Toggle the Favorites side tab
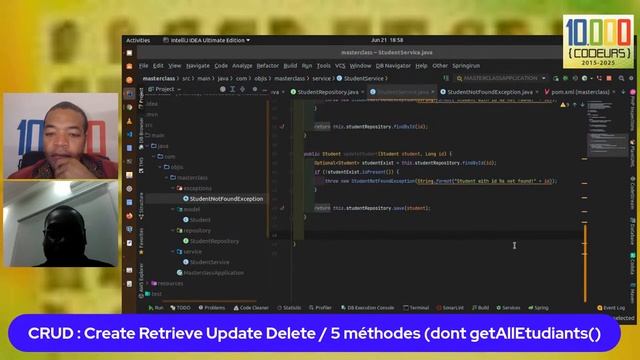This screenshot has width=640, height=360. click(x=141, y=241)
